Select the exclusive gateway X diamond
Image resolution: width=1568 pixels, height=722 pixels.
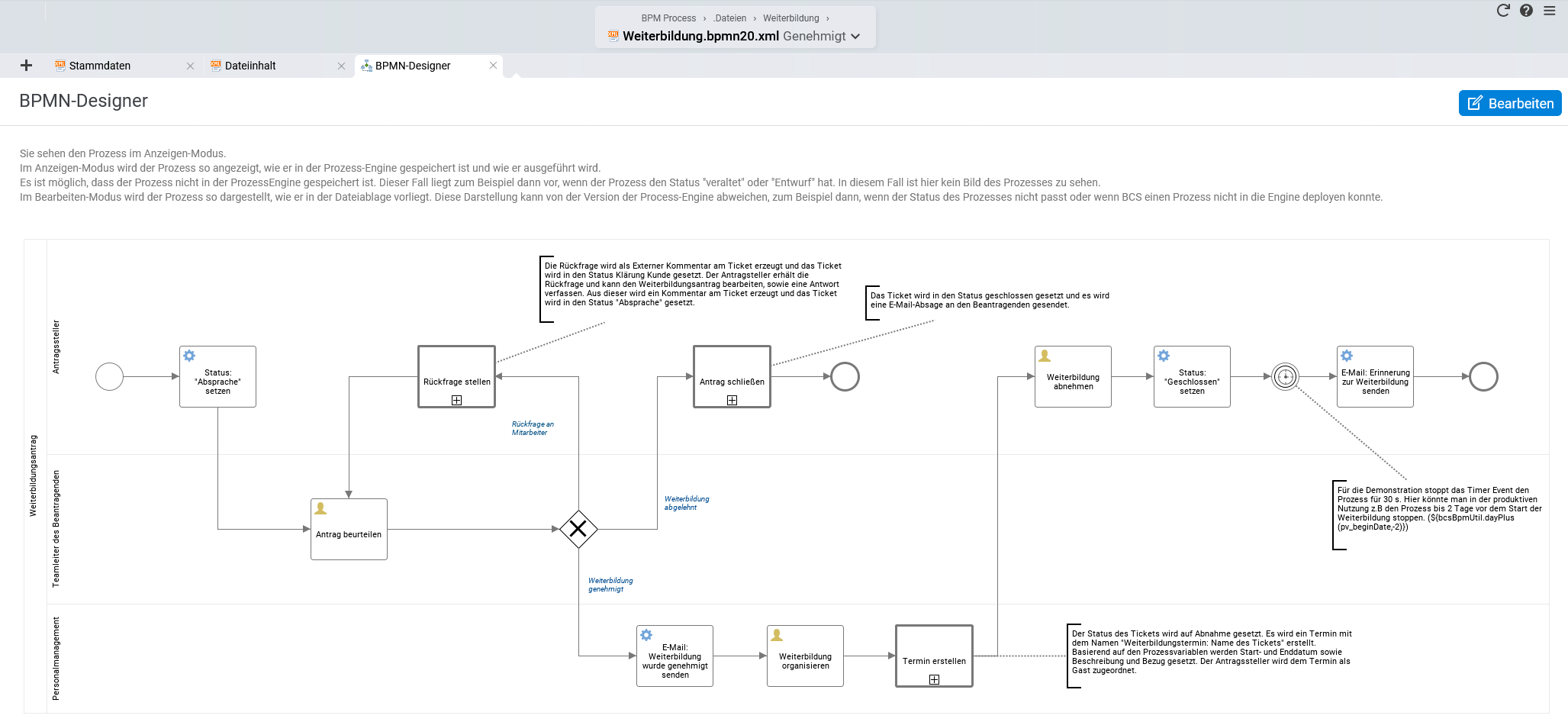(578, 529)
